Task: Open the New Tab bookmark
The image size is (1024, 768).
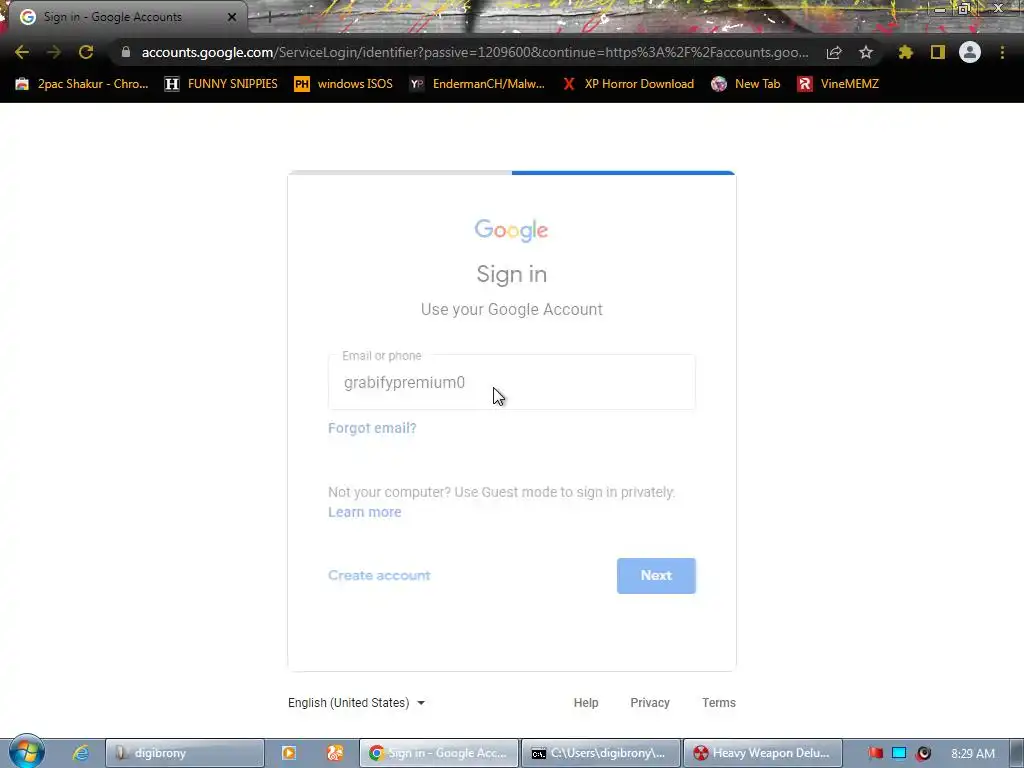Action: pos(746,84)
